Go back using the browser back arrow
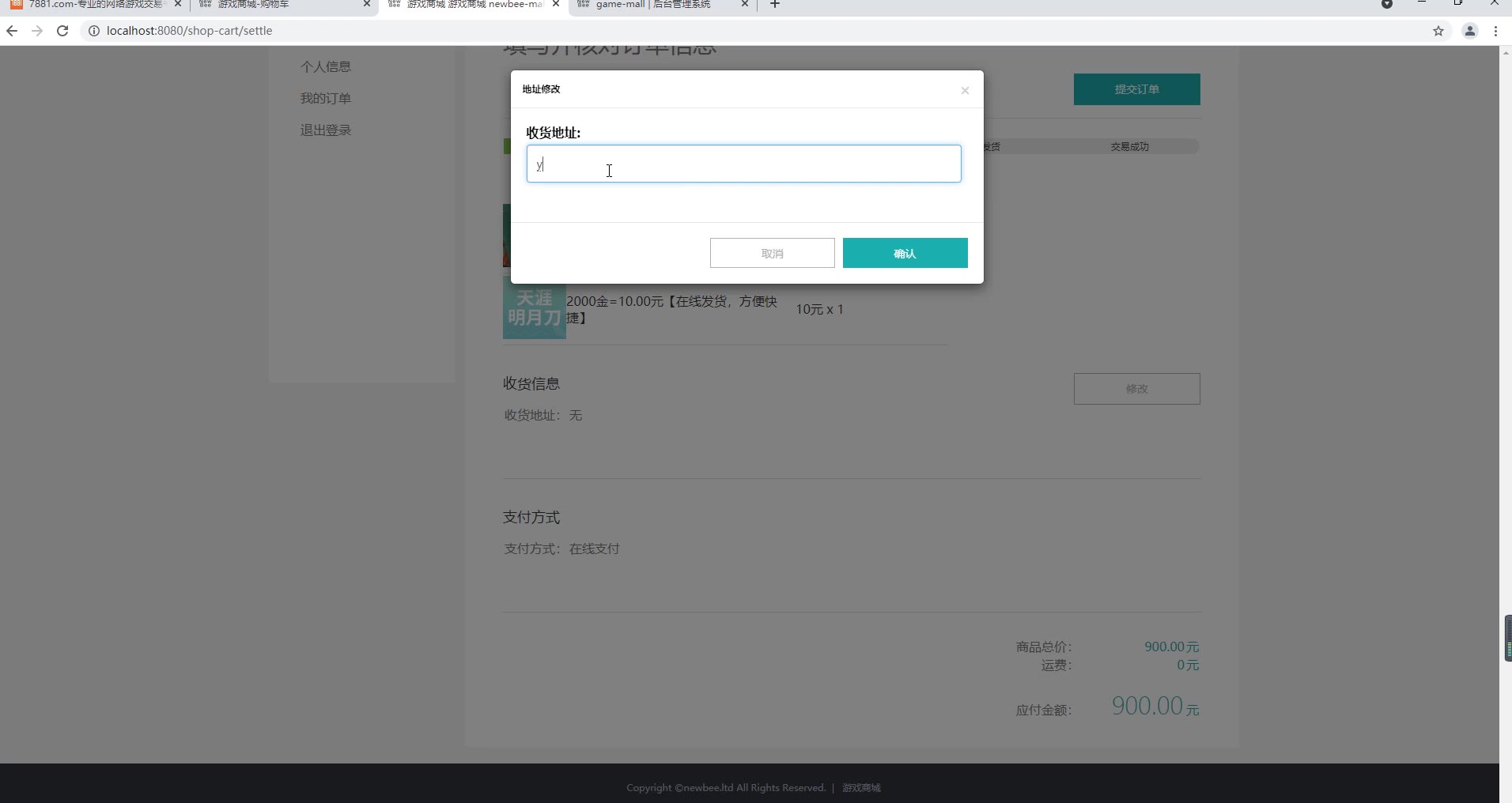This screenshot has height=803, width=1512. click(12, 31)
